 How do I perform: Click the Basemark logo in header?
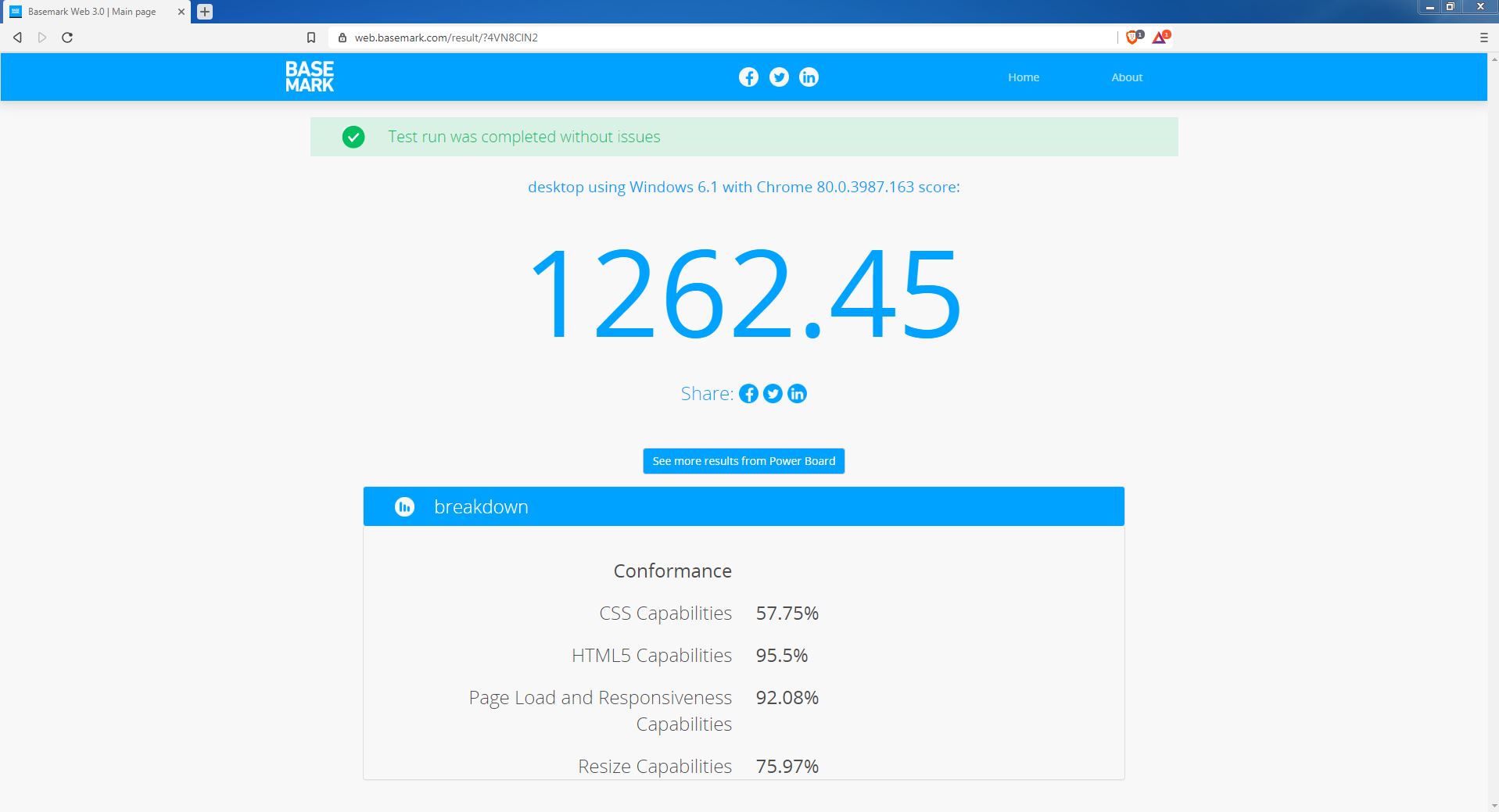(310, 77)
